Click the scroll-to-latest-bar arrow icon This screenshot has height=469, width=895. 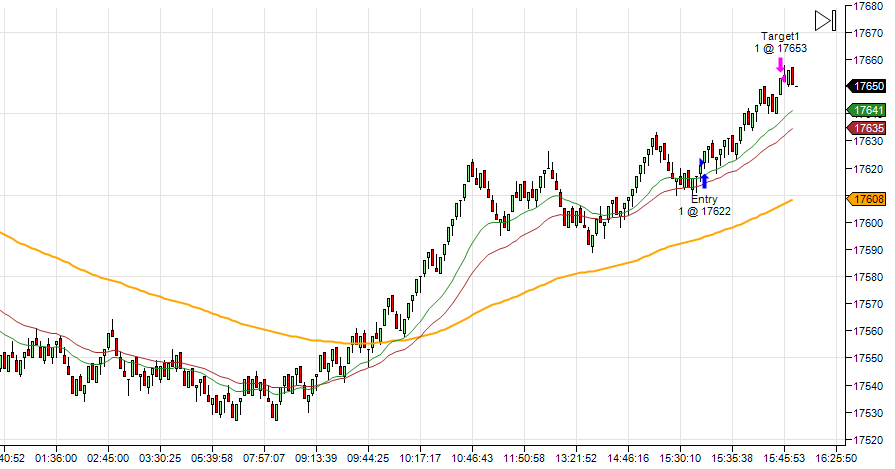tap(825, 21)
